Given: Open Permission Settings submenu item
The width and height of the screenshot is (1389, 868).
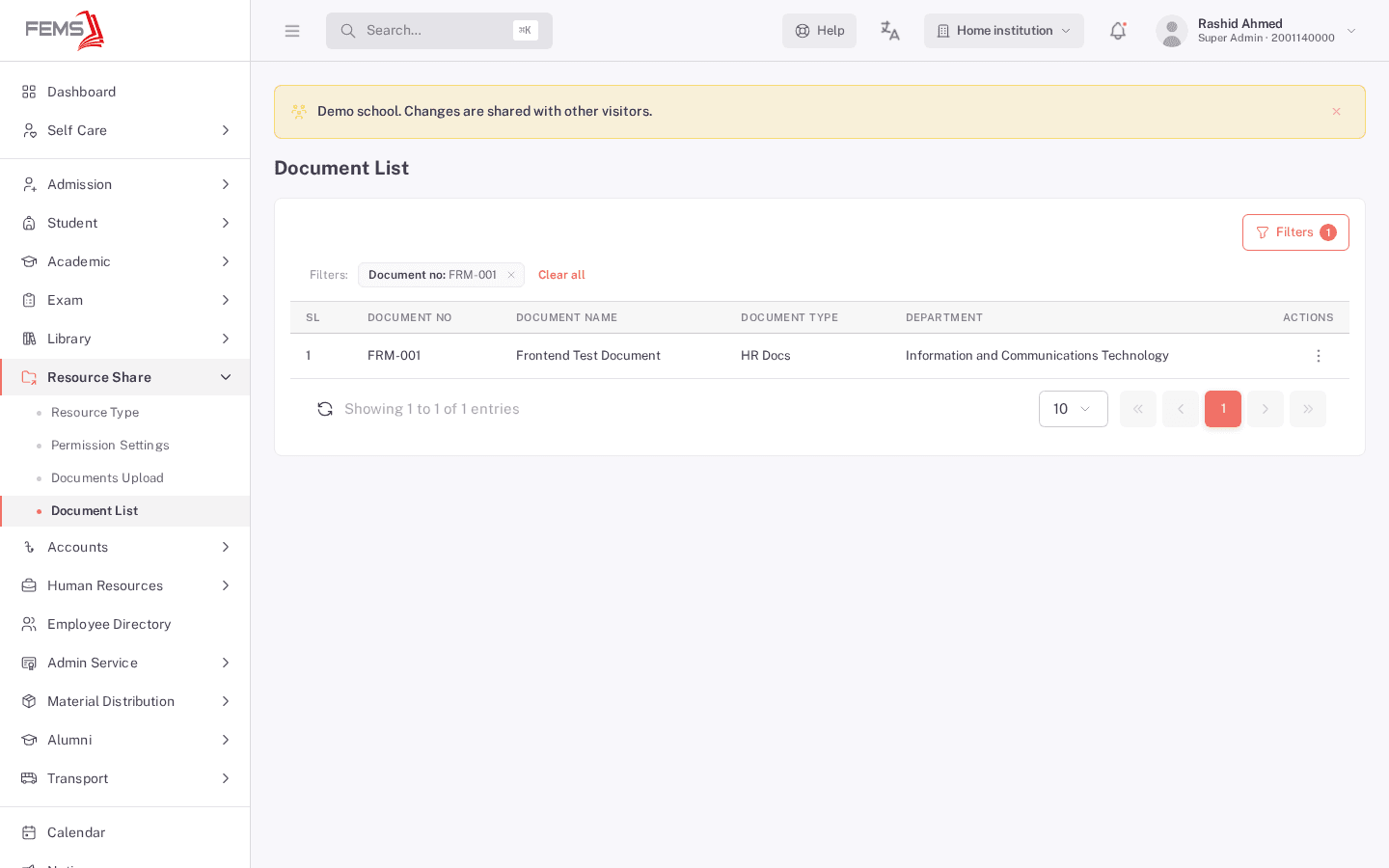Looking at the screenshot, I should click(125, 446).
